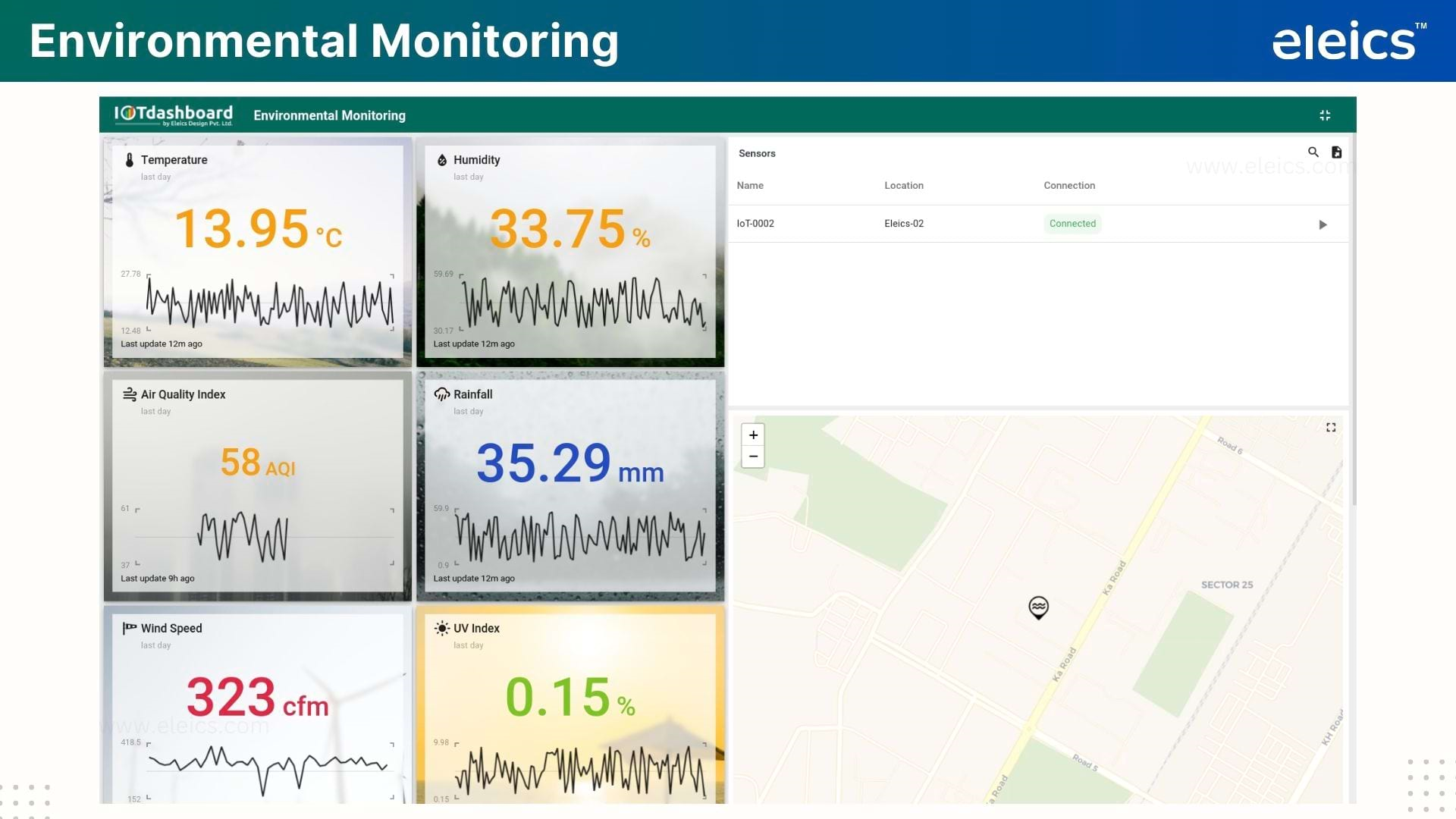Click the Wind Speed flag icon
This screenshot has width=1456, height=819.
click(x=130, y=628)
